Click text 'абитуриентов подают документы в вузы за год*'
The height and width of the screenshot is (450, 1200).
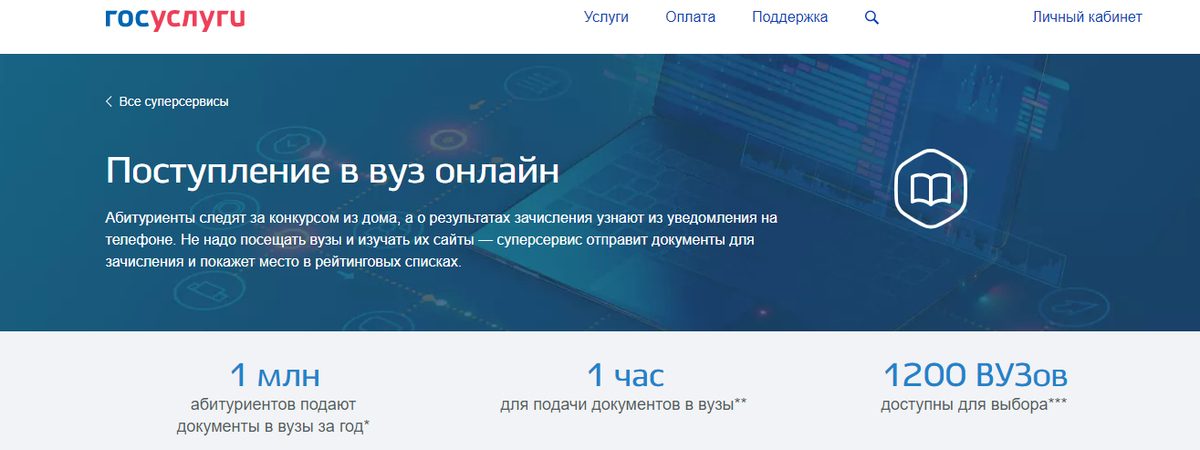click(274, 415)
